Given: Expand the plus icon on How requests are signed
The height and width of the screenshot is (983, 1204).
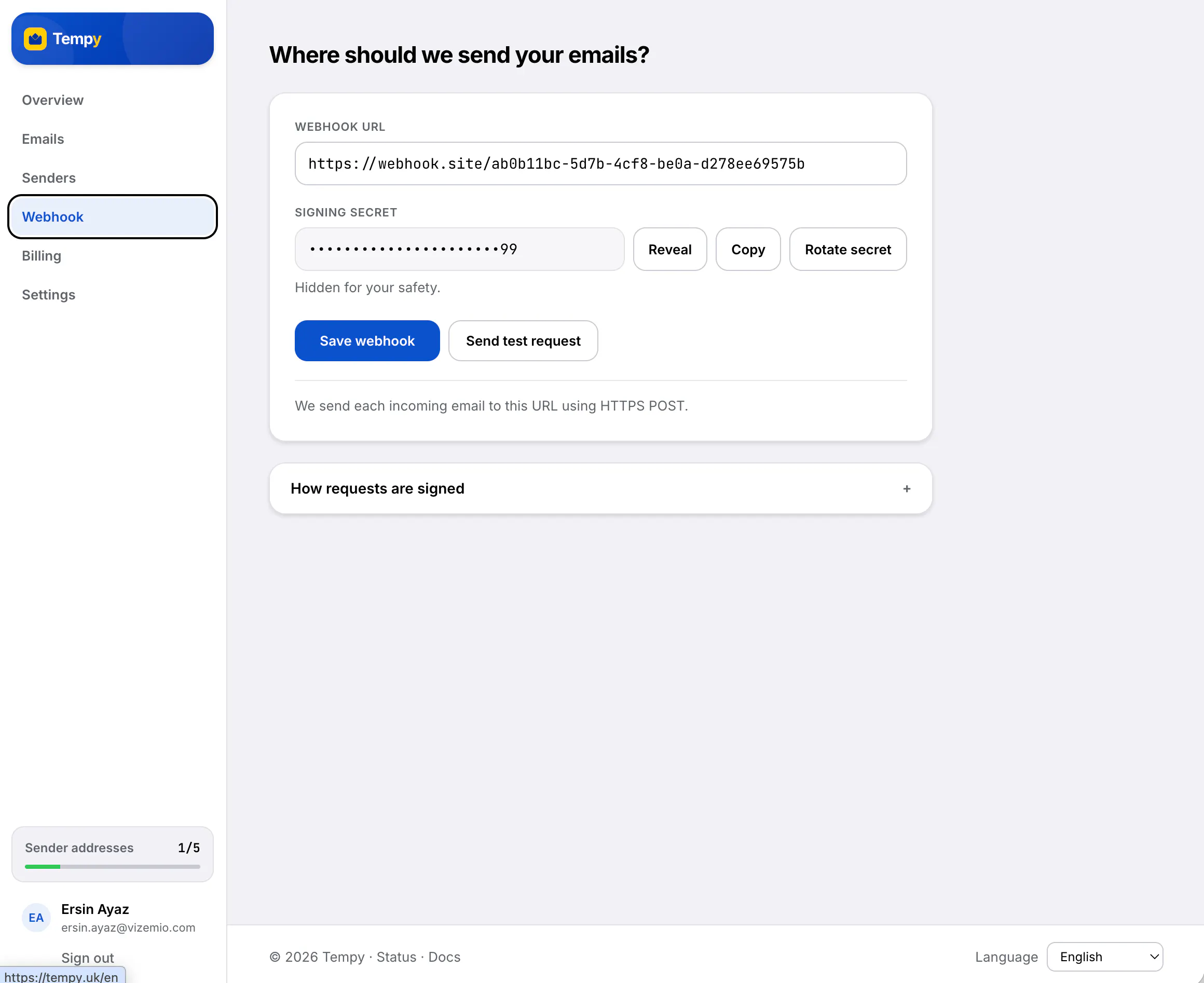Looking at the screenshot, I should pos(907,489).
